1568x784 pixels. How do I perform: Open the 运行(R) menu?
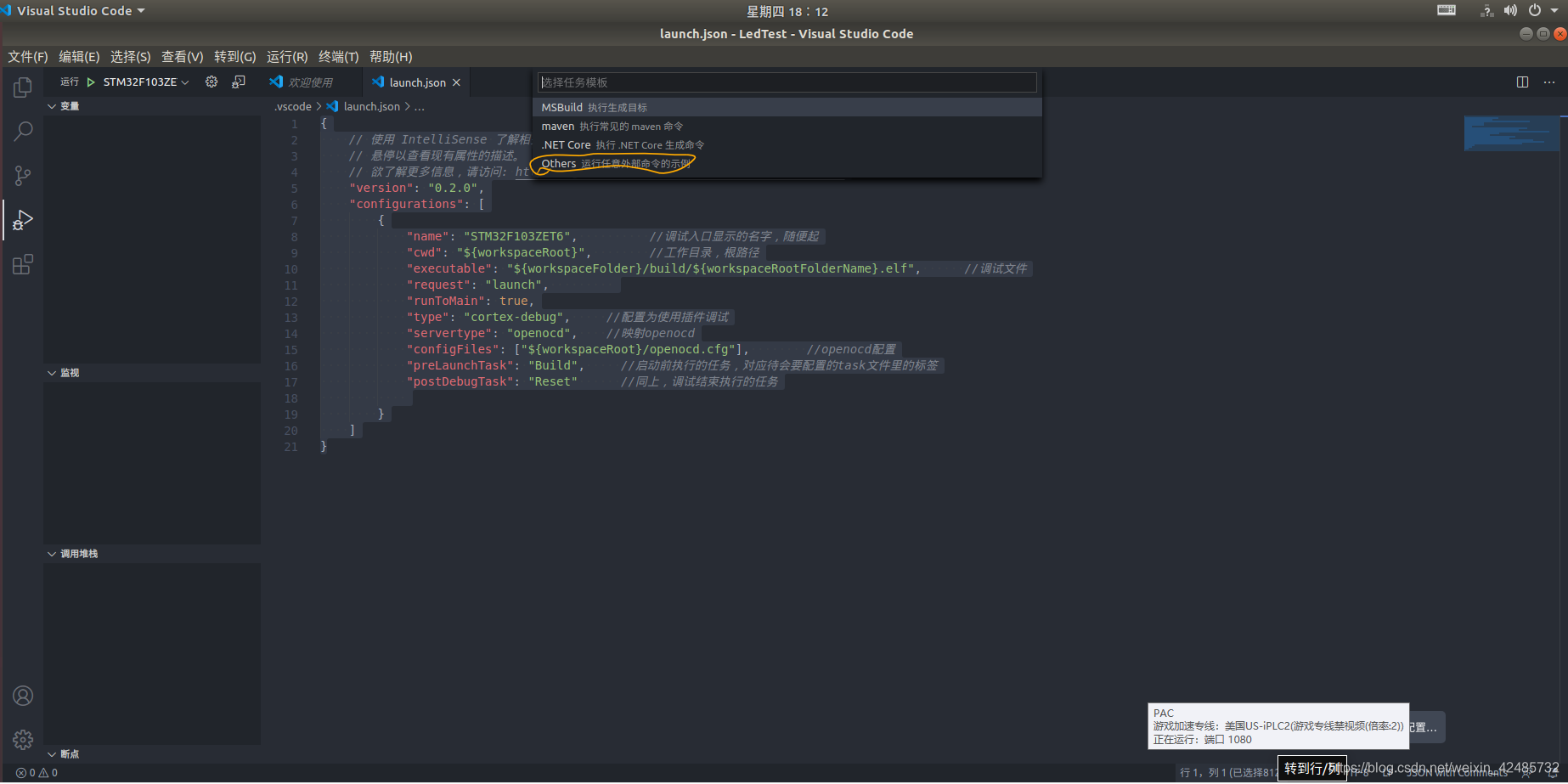(287, 57)
